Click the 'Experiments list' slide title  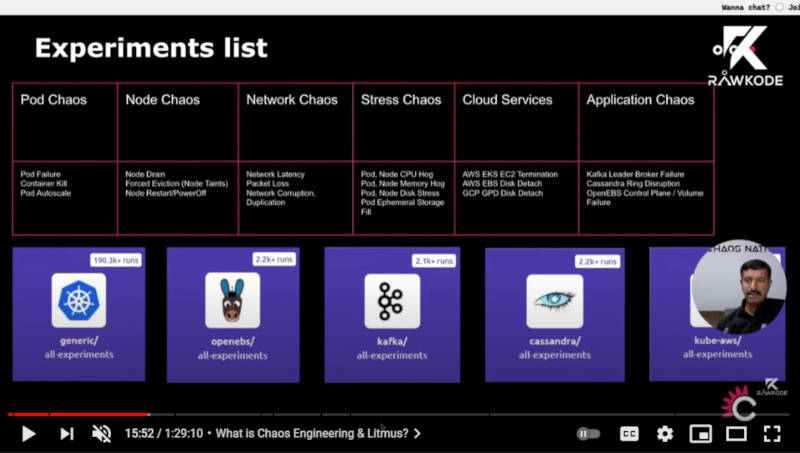[x=151, y=48]
